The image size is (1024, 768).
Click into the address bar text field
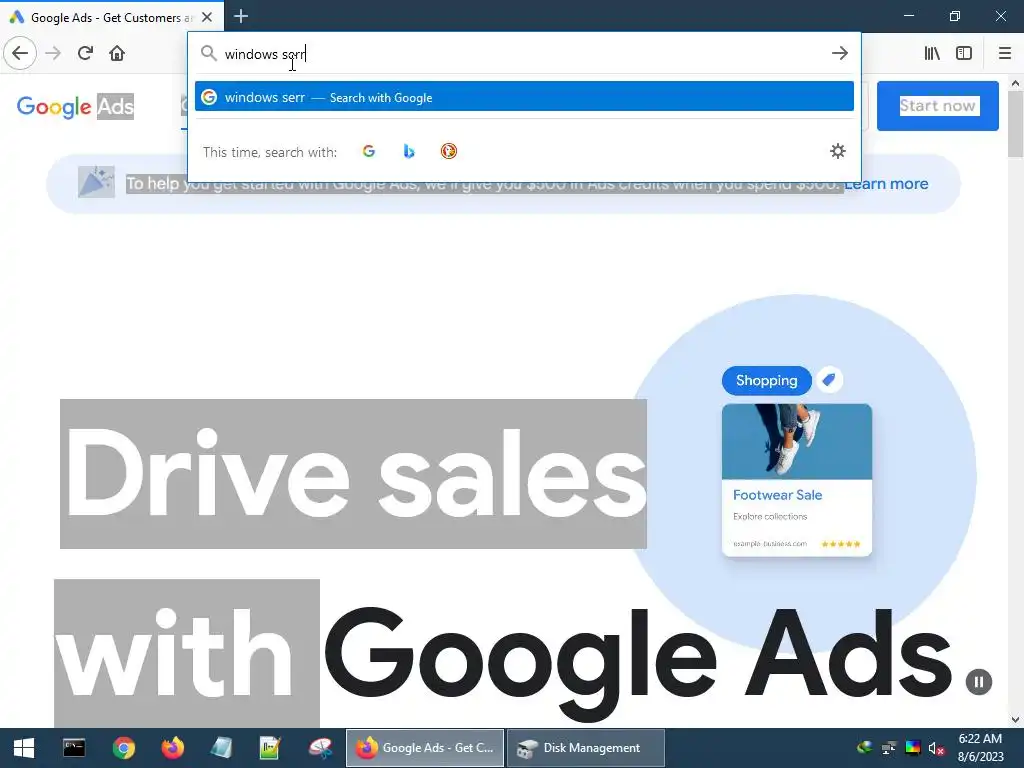coord(522,54)
